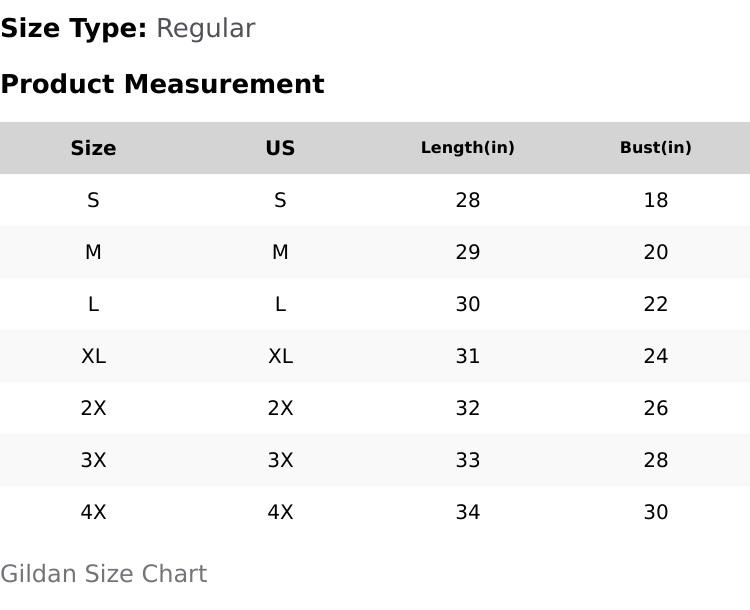Click the Regular size type value
The width and height of the screenshot is (750, 610).
point(205,28)
